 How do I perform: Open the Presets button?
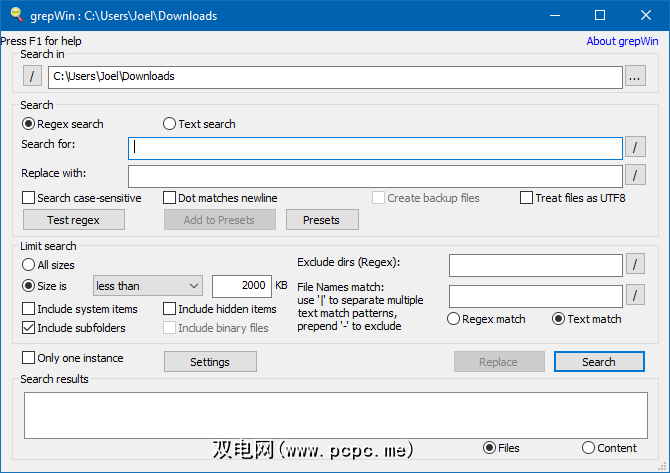point(322,220)
